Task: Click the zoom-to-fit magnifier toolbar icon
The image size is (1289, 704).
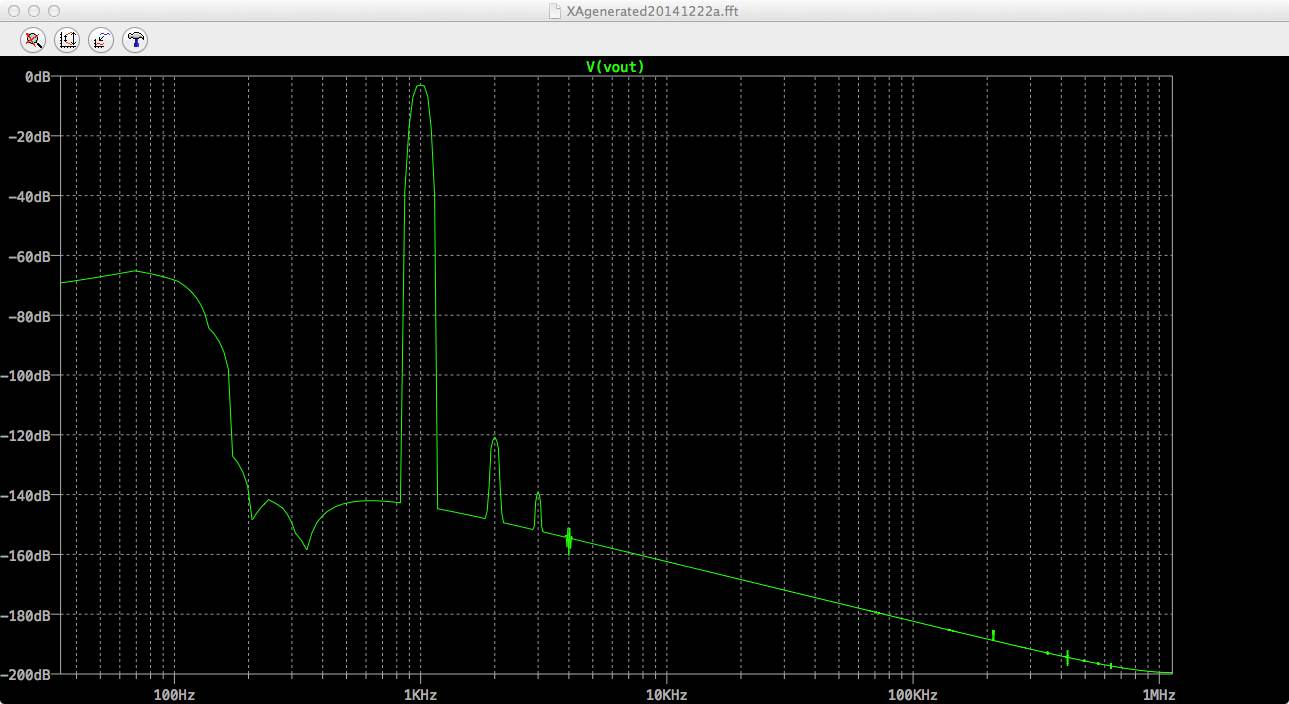Action: click(34, 40)
